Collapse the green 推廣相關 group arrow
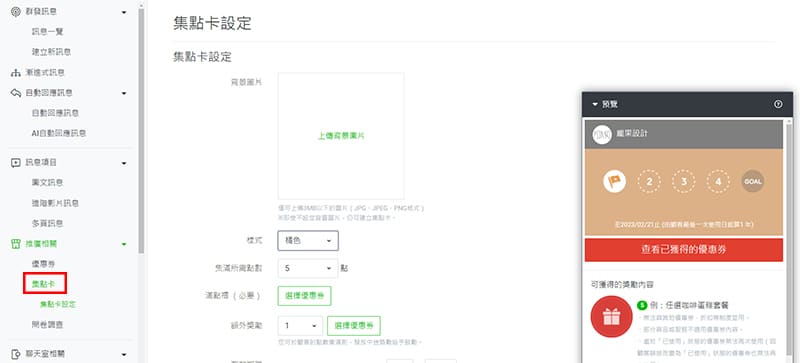 [x=124, y=245]
